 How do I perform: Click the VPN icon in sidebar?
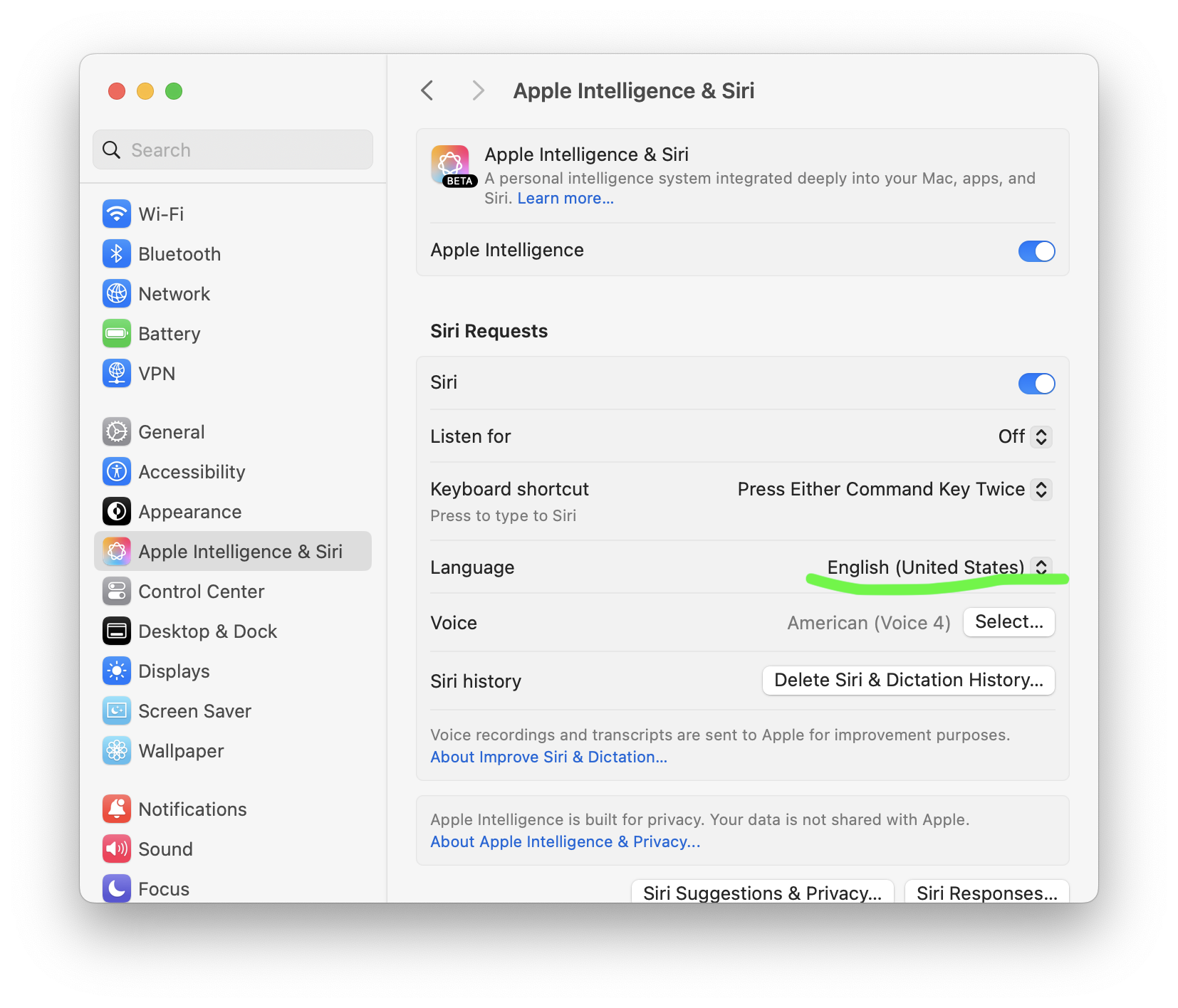(x=117, y=373)
